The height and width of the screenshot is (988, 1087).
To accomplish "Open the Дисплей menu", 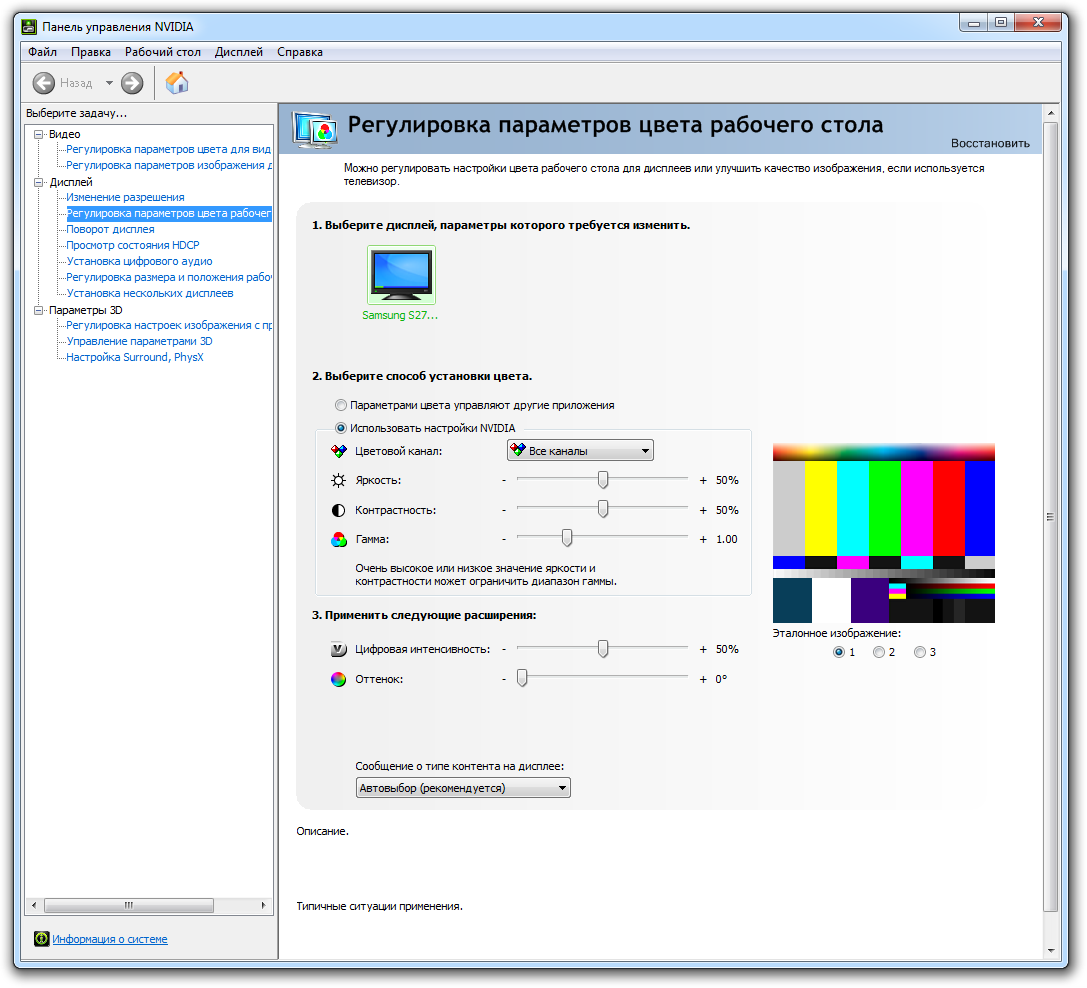I will [x=238, y=52].
